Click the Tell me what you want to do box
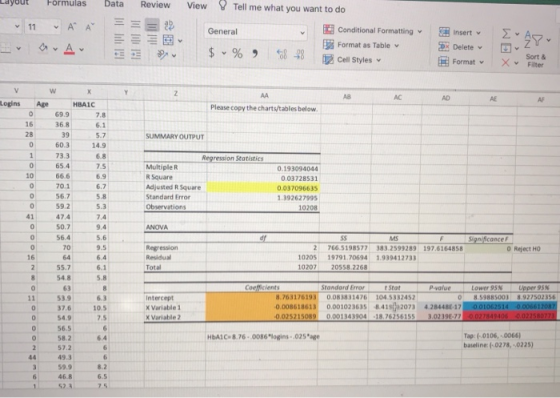 (x=289, y=8)
